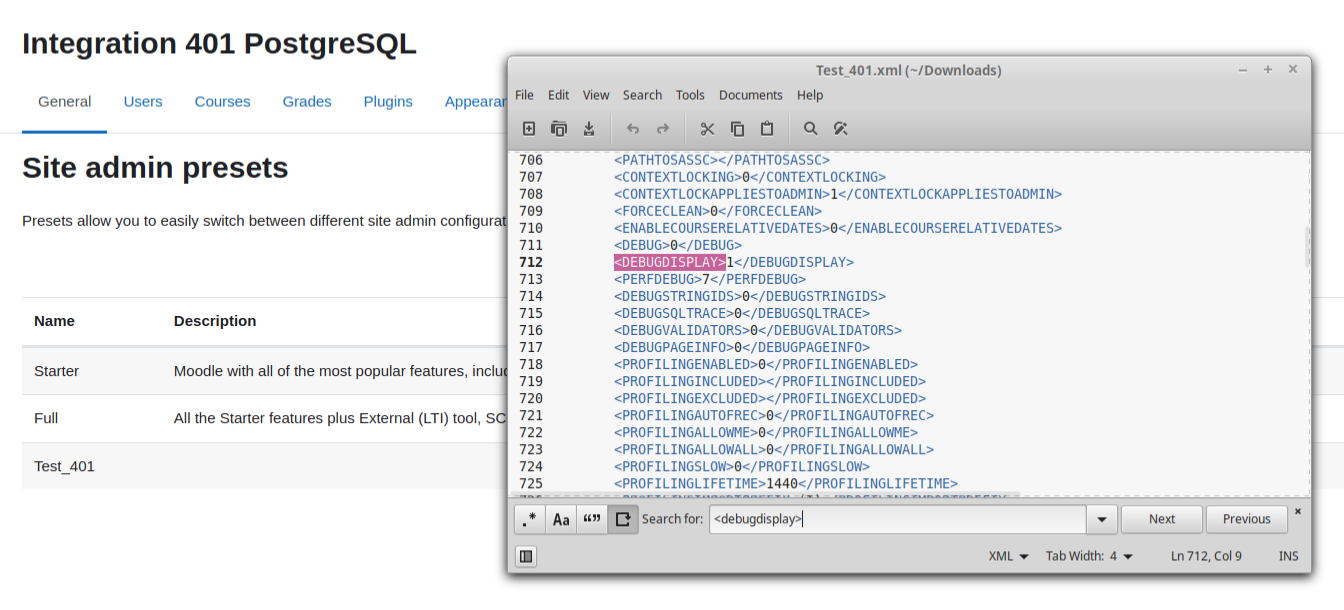Open a file via the toolbar icon
This screenshot has height=610, width=1344.
(x=559, y=129)
